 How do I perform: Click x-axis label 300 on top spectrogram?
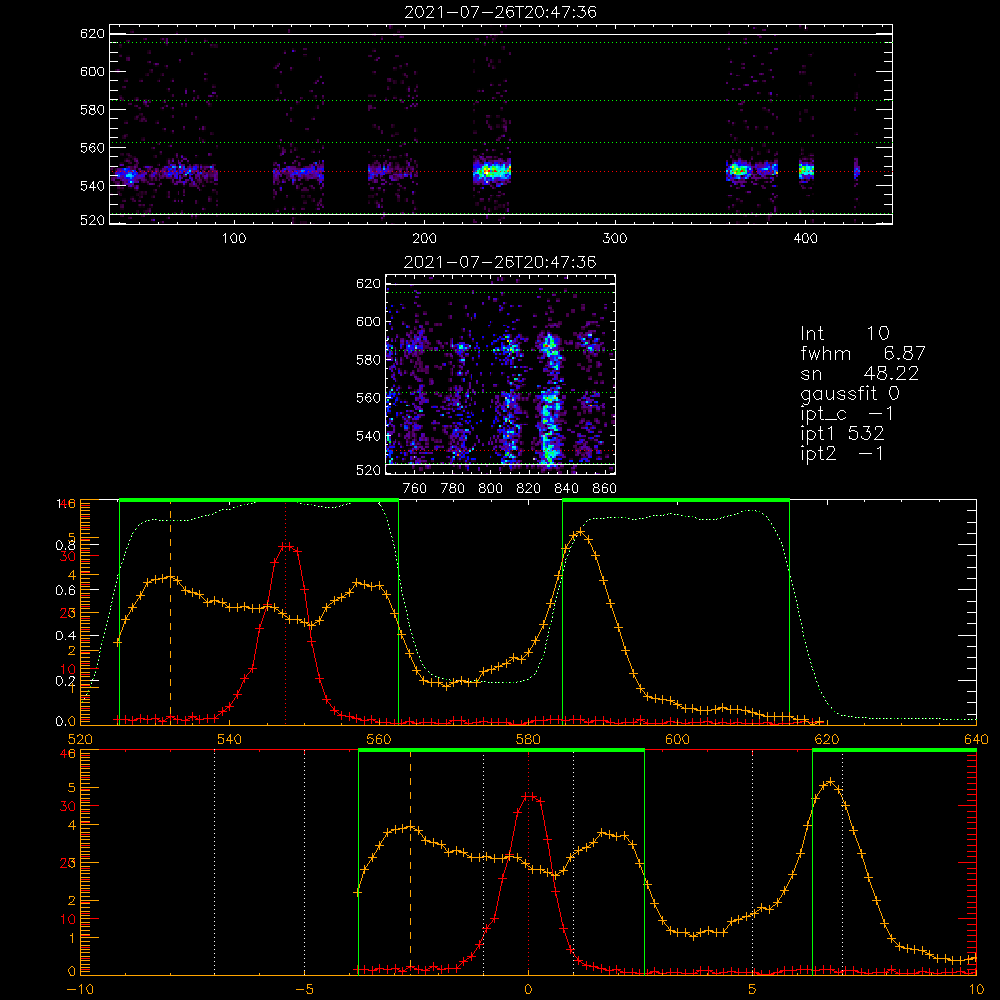[x=615, y=239]
